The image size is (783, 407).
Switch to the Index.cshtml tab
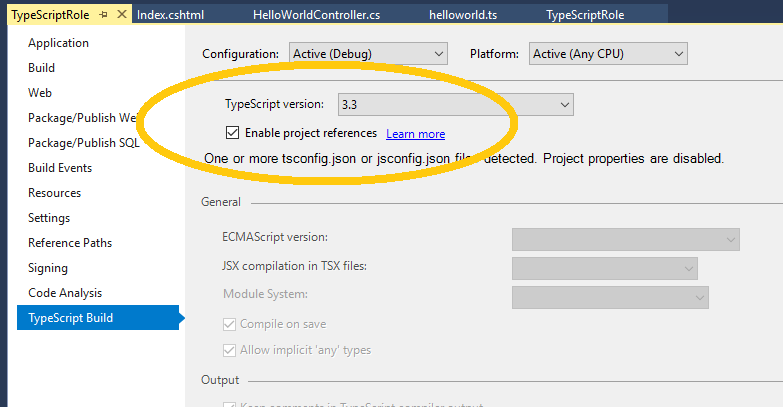coord(170,15)
